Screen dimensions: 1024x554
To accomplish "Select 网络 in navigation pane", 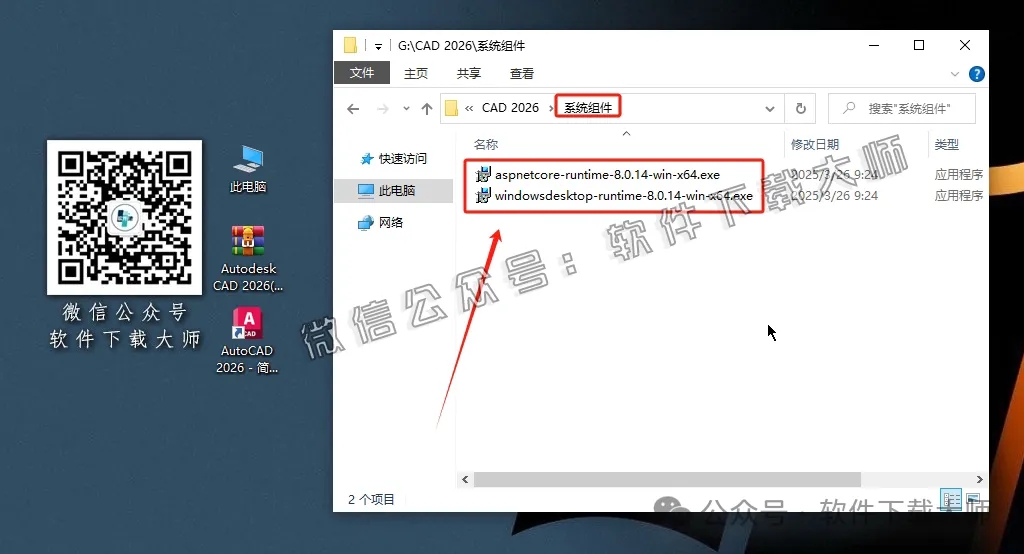I will pos(381,223).
